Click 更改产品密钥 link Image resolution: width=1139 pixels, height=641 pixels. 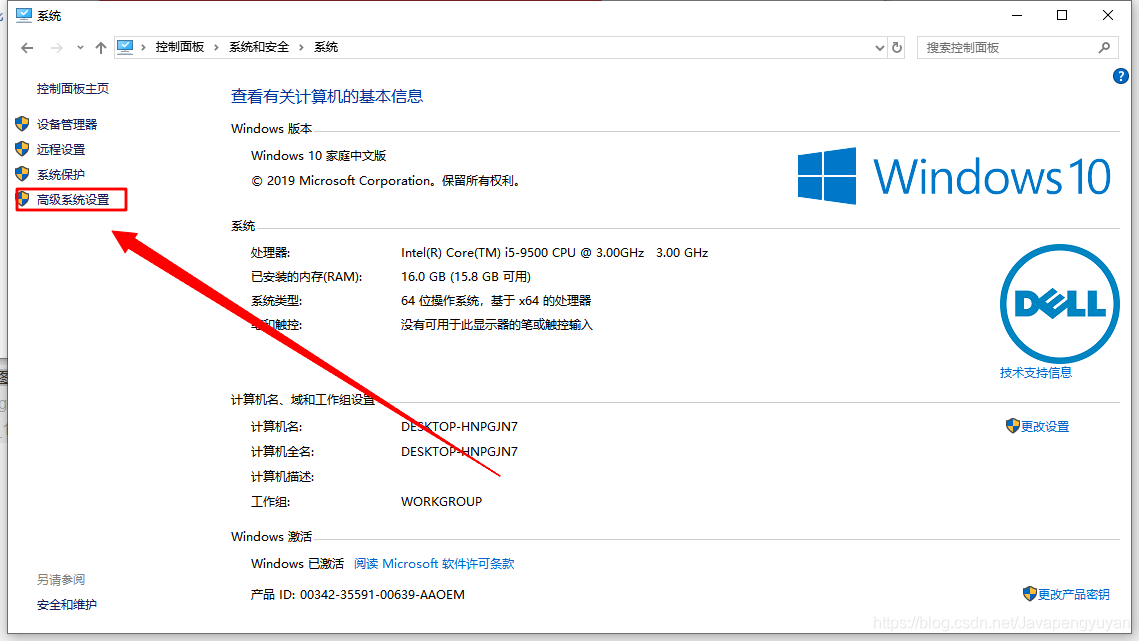tap(1073, 594)
